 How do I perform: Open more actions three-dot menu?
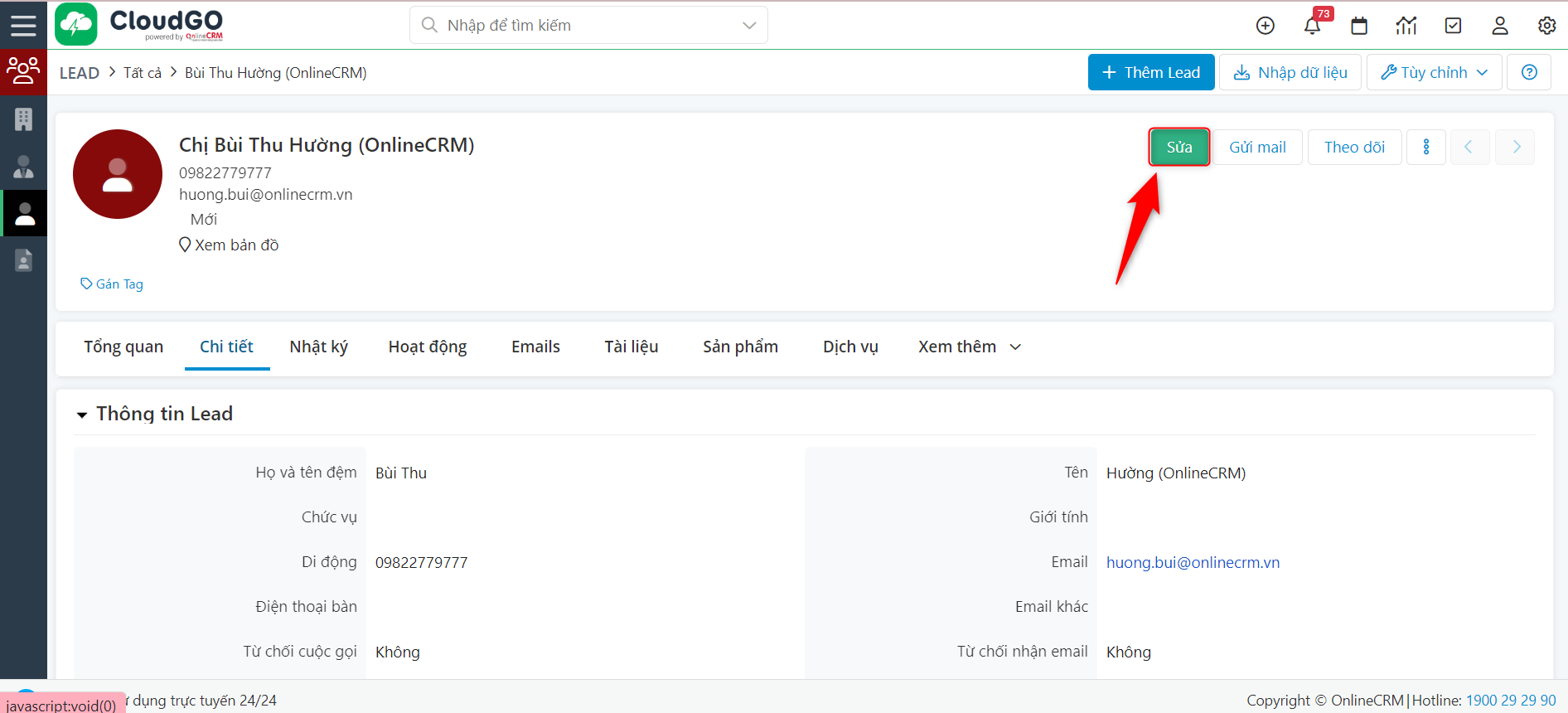pos(1425,147)
